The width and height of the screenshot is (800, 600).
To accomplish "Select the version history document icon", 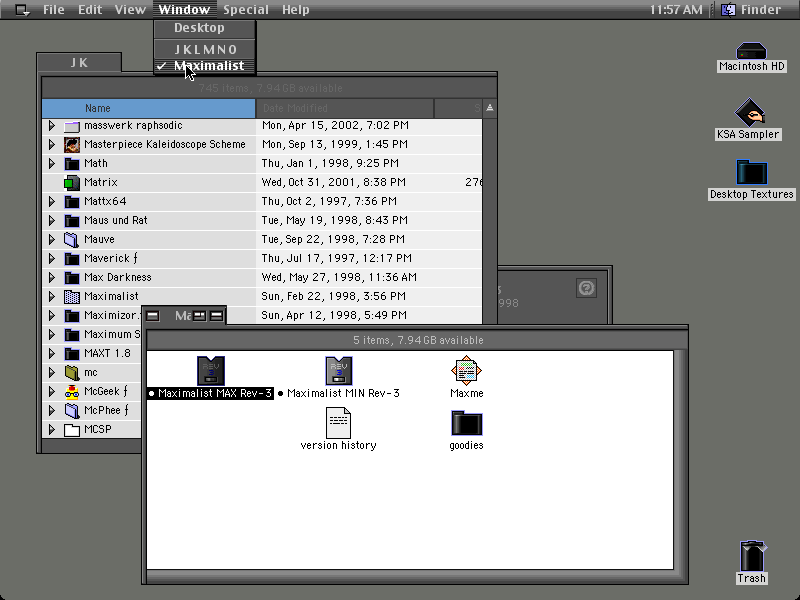I will [338, 422].
